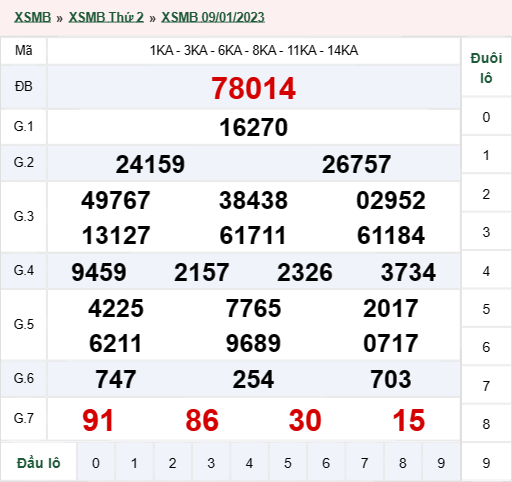Select Đầu lô digit 4
The image size is (512, 482).
[249, 463]
